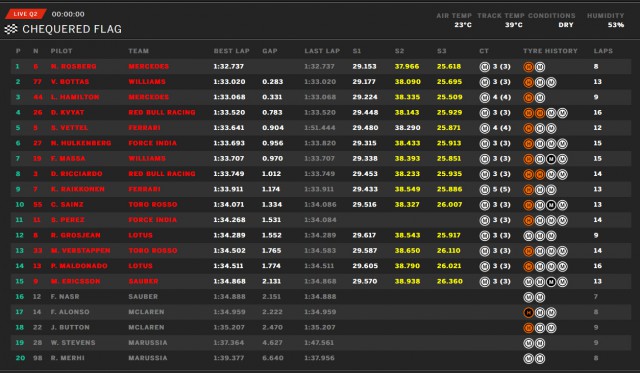Click the LAPS column header
This screenshot has width=640, height=373.
tap(603, 51)
